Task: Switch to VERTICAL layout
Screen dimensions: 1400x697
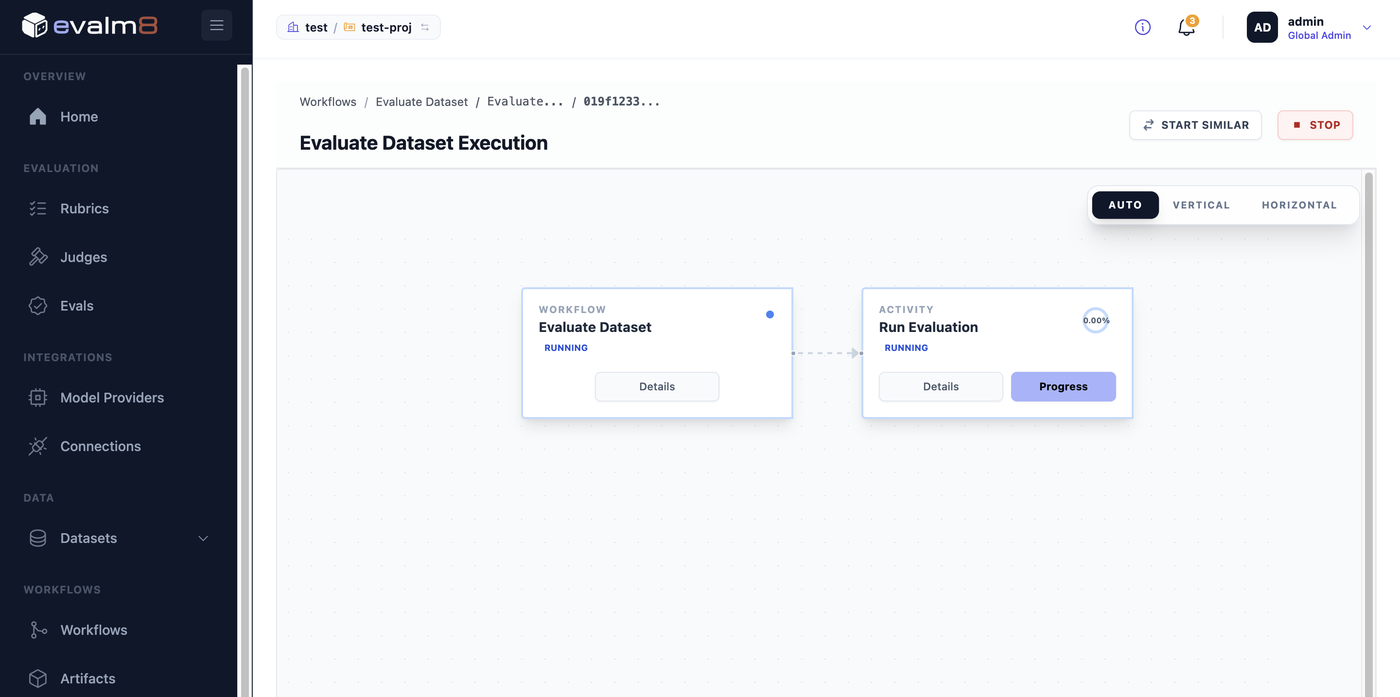Action: point(1201,205)
